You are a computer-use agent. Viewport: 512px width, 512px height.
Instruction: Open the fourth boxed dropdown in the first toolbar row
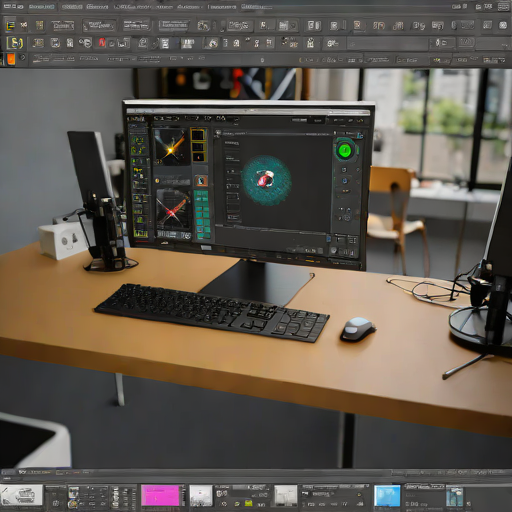coord(173,25)
